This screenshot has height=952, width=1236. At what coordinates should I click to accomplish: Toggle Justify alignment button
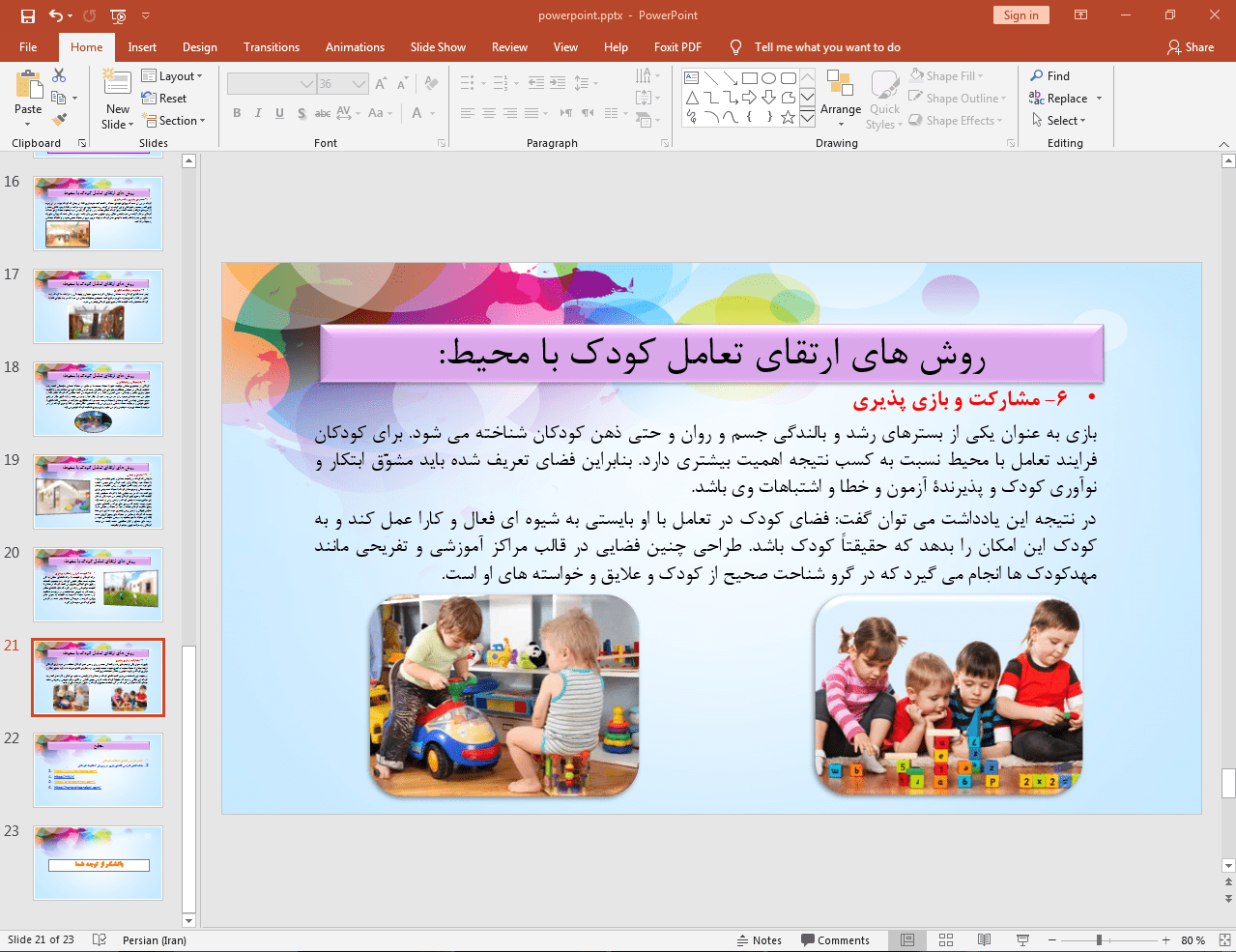tap(532, 113)
